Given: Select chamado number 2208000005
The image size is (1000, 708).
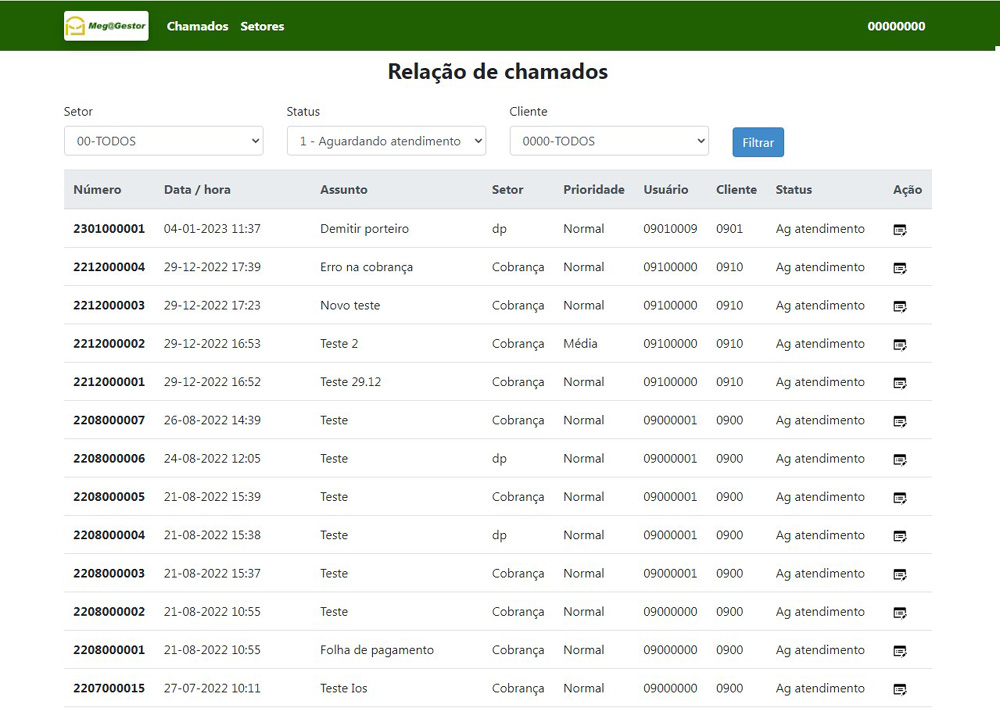Looking at the screenshot, I should coord(108,497).
